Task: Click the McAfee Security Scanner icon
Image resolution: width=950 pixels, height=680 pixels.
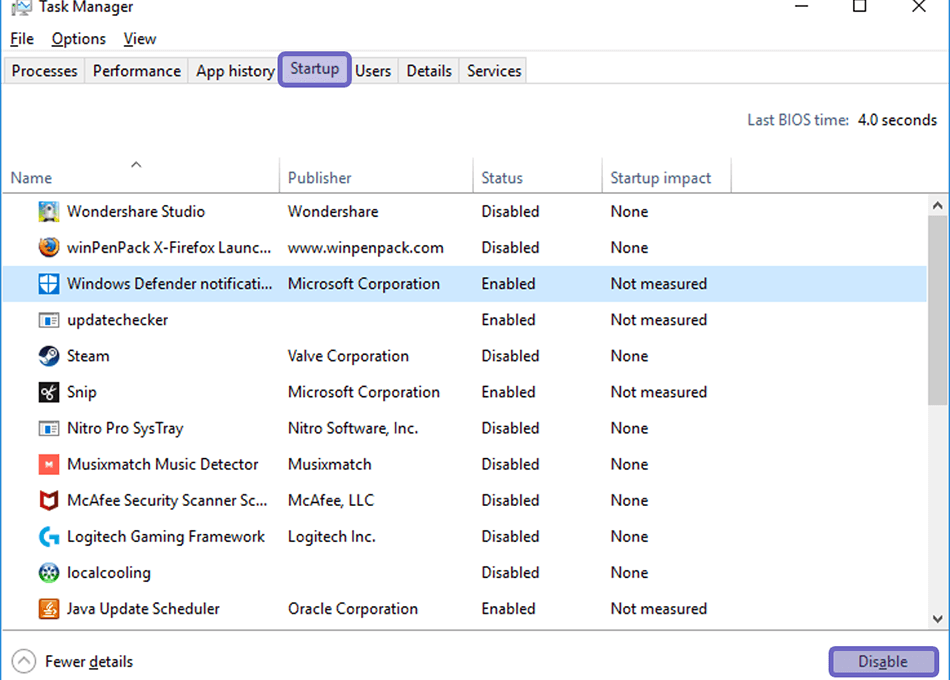Action: click(x=48, y=501)
